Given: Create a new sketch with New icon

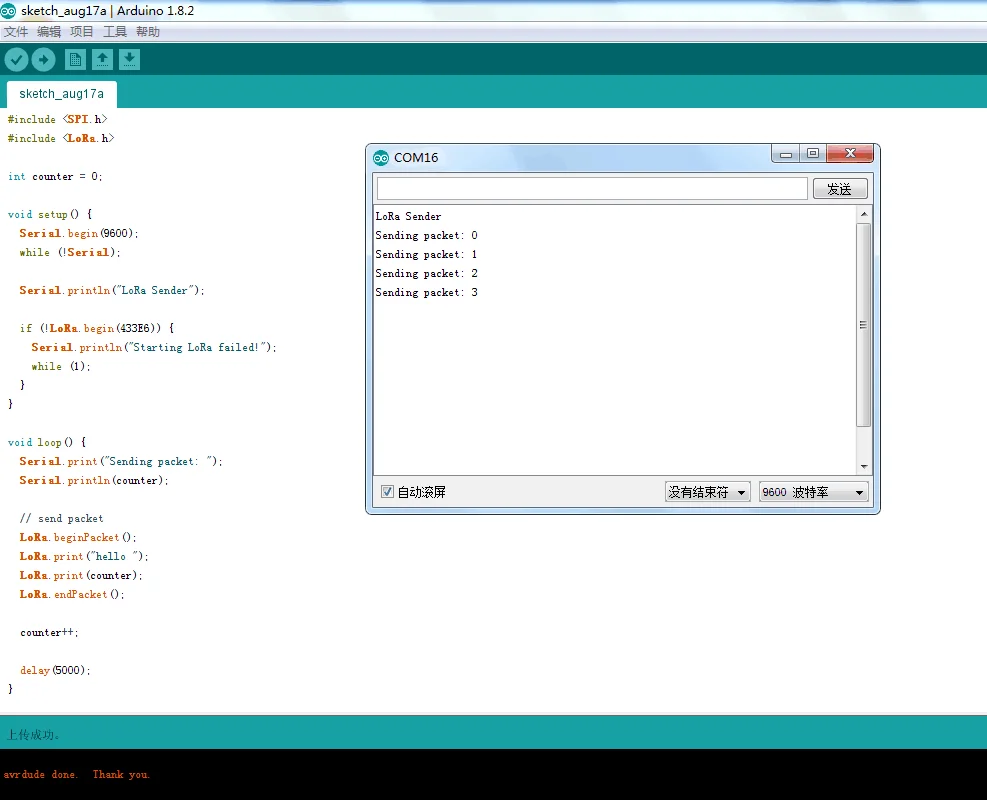Looking at the screenshot, I should 75,60.
